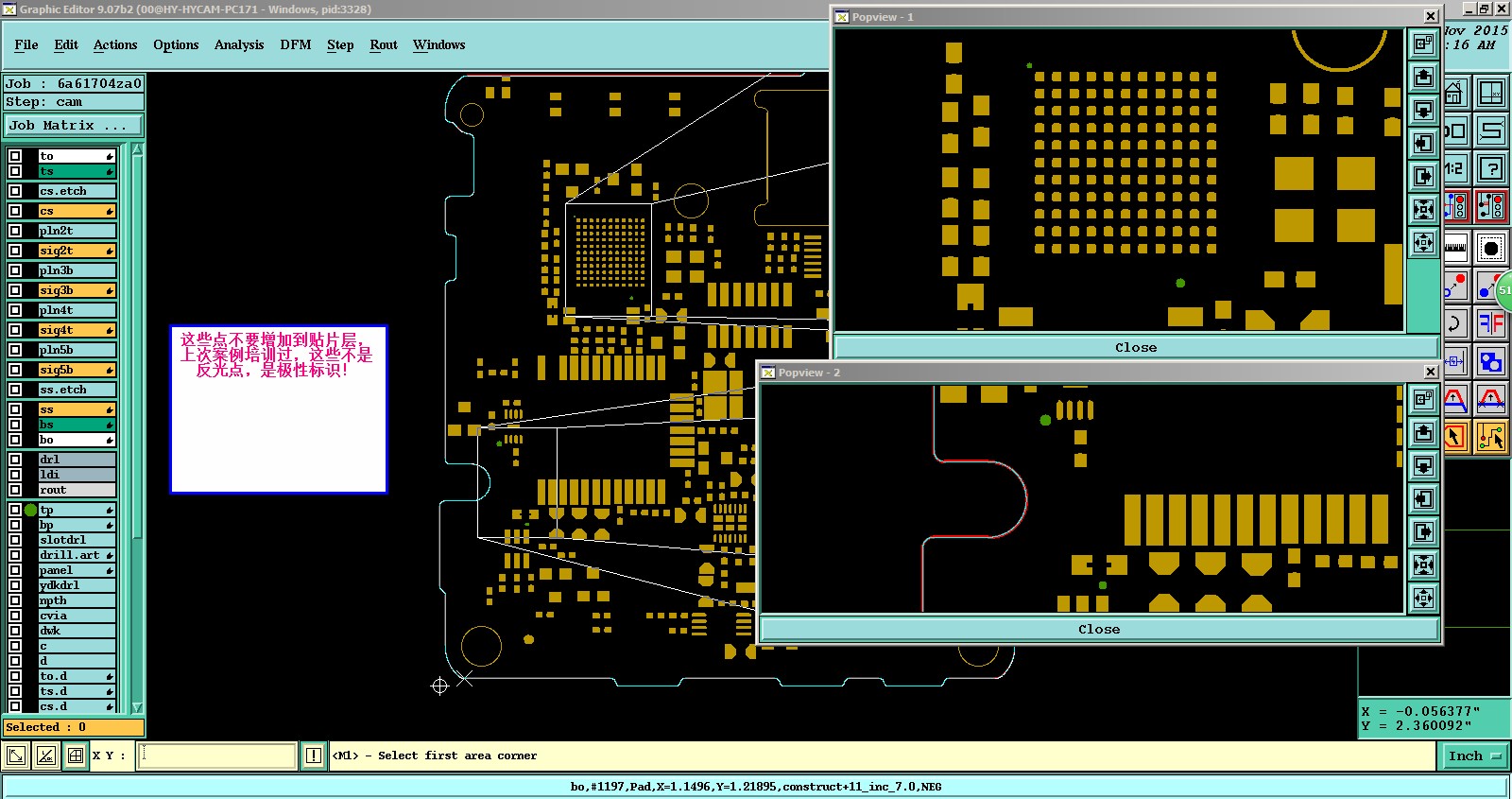
Task: Click the black octagon pad select icon
Action: click(1491, 248)
